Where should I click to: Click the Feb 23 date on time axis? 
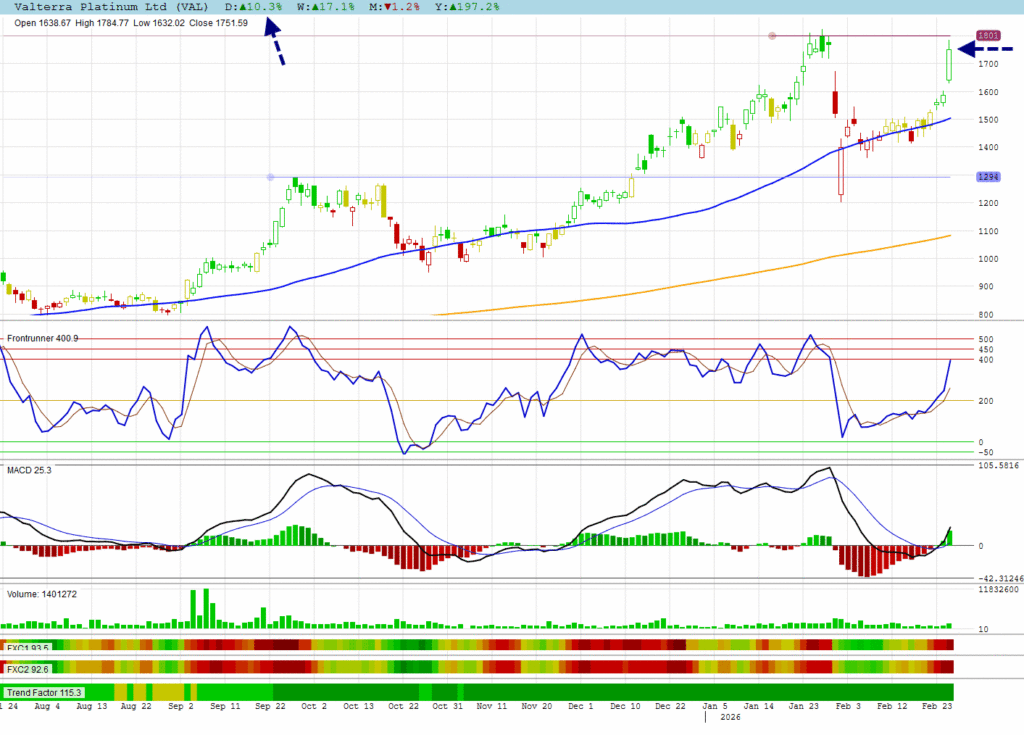[936, 706]
